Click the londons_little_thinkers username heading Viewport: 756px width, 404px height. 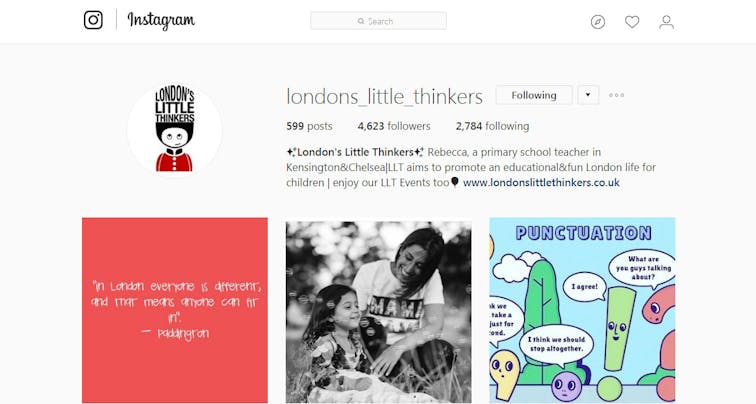coord(384,96)
